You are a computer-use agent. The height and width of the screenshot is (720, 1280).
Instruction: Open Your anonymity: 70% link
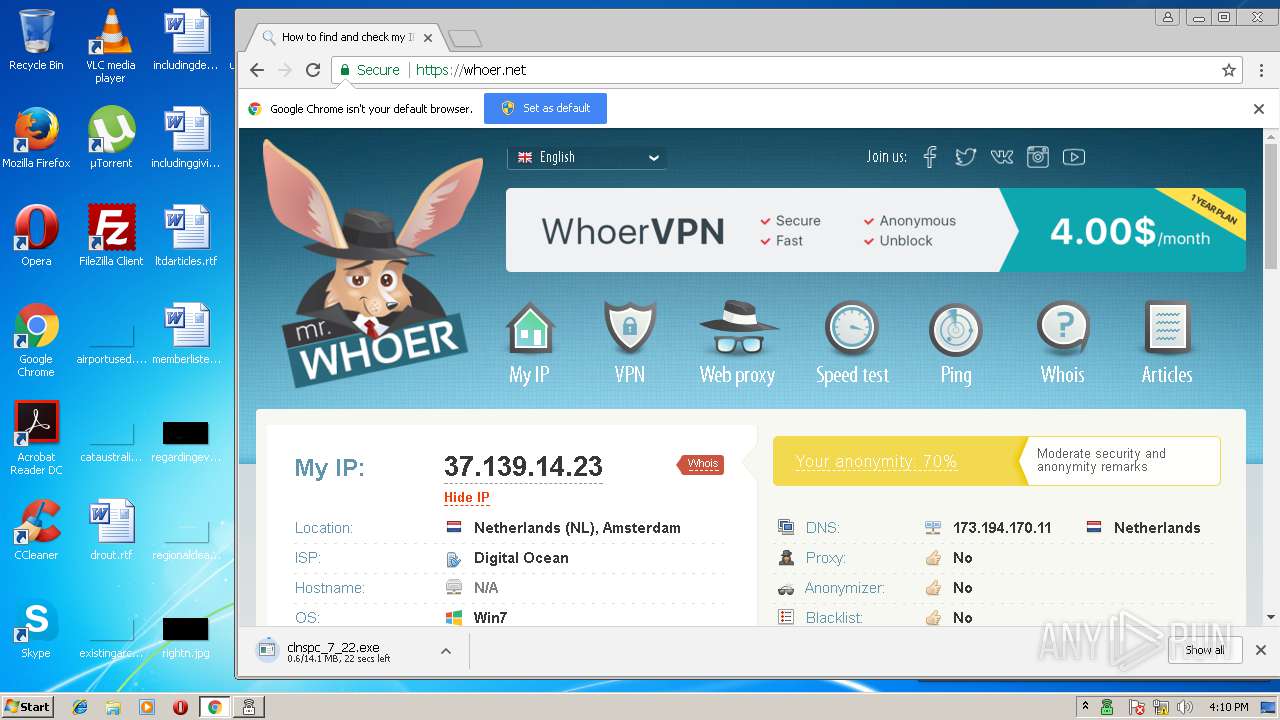tap(876, 462)
